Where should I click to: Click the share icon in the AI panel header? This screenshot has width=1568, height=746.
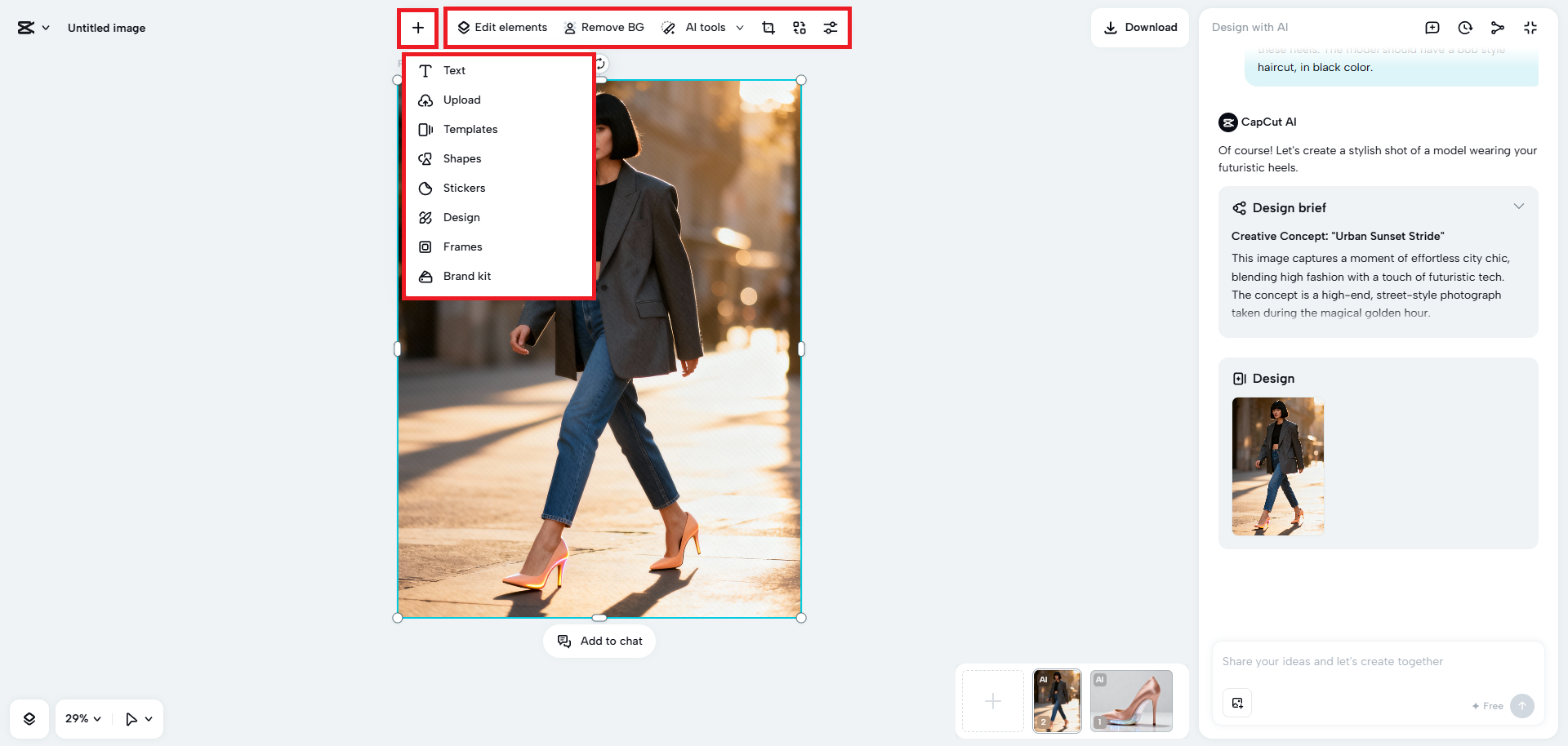pos(1498,28)
